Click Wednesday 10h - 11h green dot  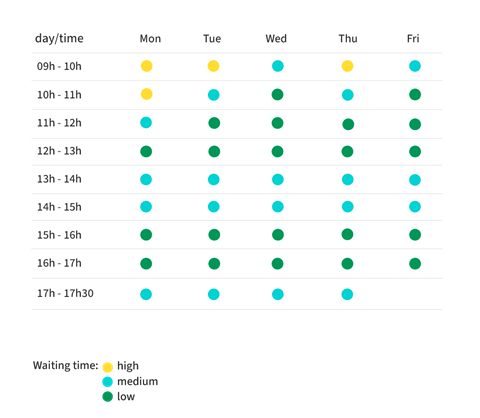tap(278, 95)
